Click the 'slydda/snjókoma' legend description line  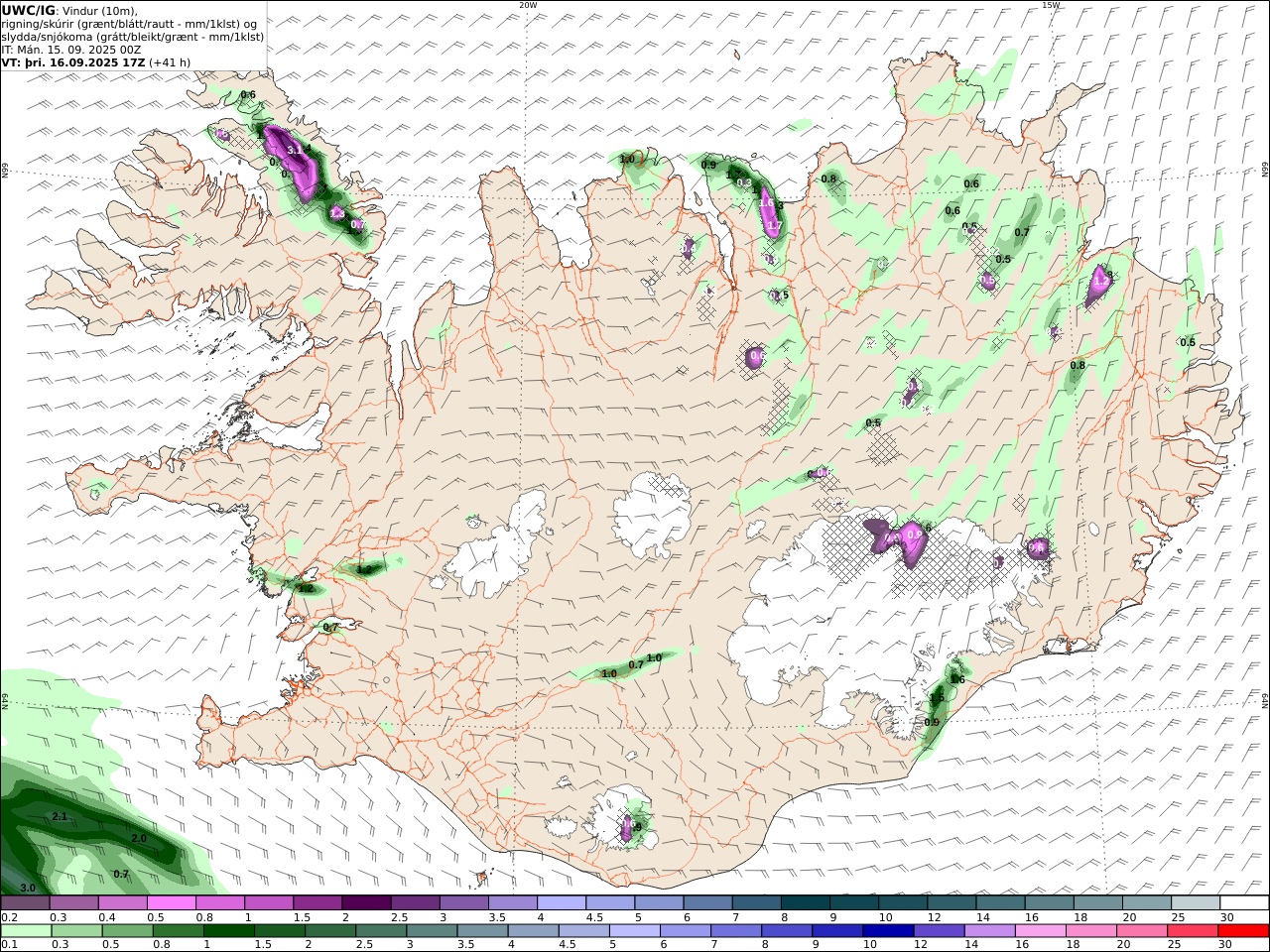133,36
